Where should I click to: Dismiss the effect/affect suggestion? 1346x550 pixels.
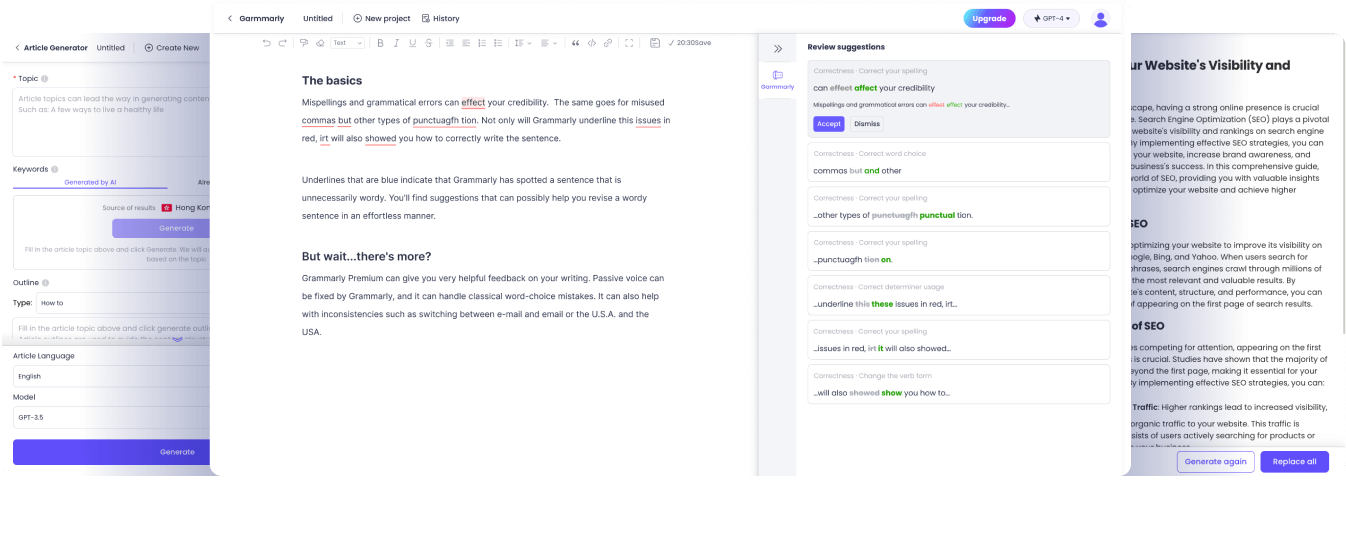point(867,124)
